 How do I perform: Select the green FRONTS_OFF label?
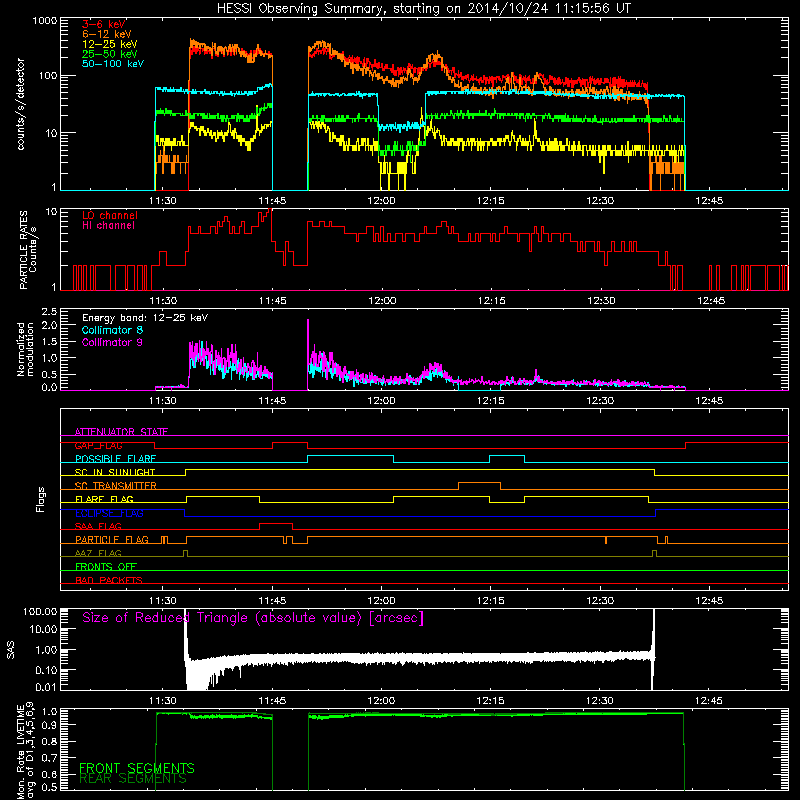click(106, 567)
